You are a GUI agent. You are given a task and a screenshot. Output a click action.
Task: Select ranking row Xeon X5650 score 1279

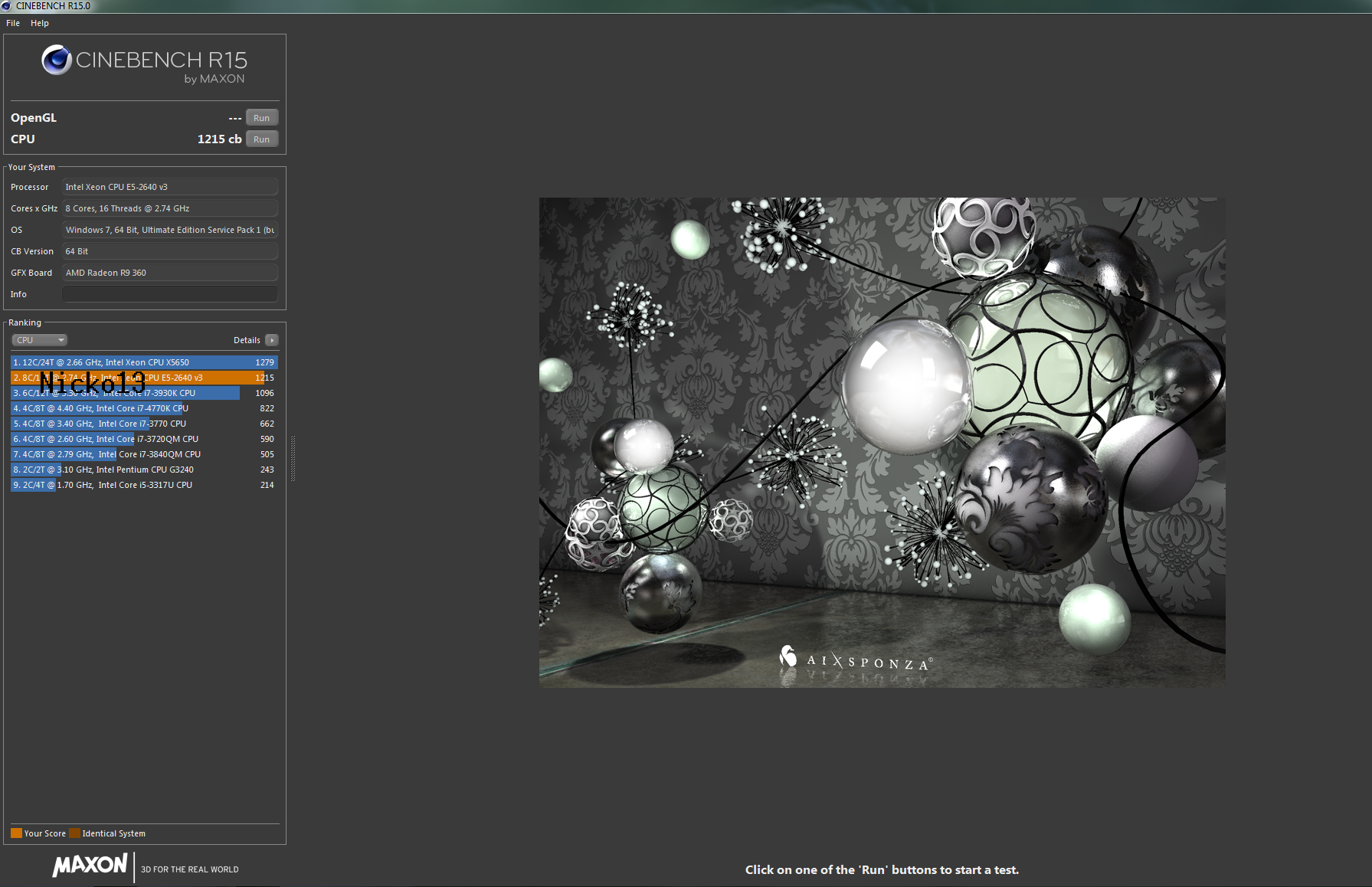[x=144, y=362]
